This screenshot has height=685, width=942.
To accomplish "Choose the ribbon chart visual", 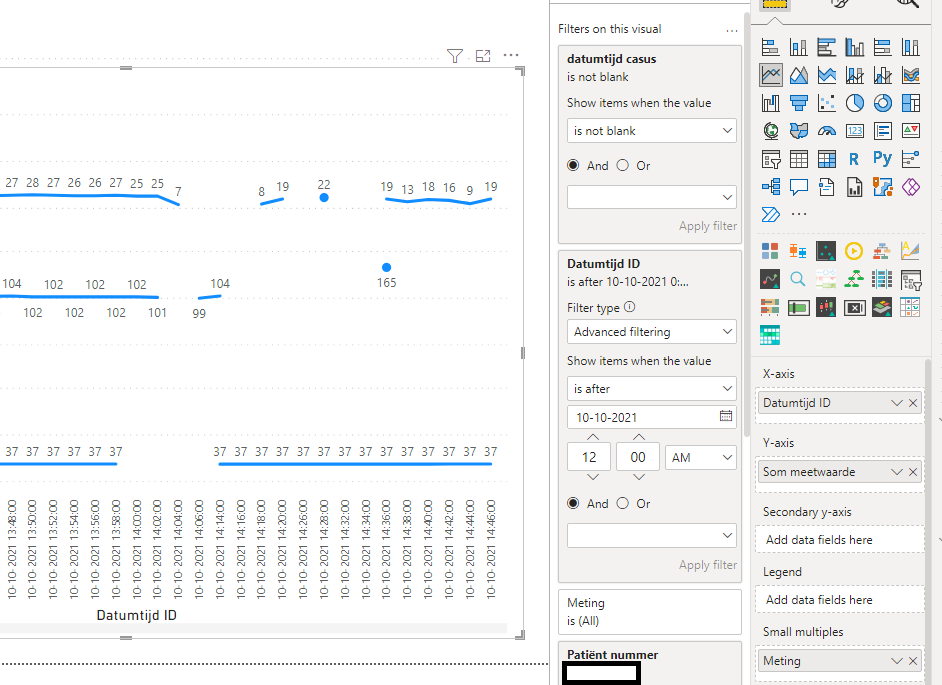I will (910, 75).
